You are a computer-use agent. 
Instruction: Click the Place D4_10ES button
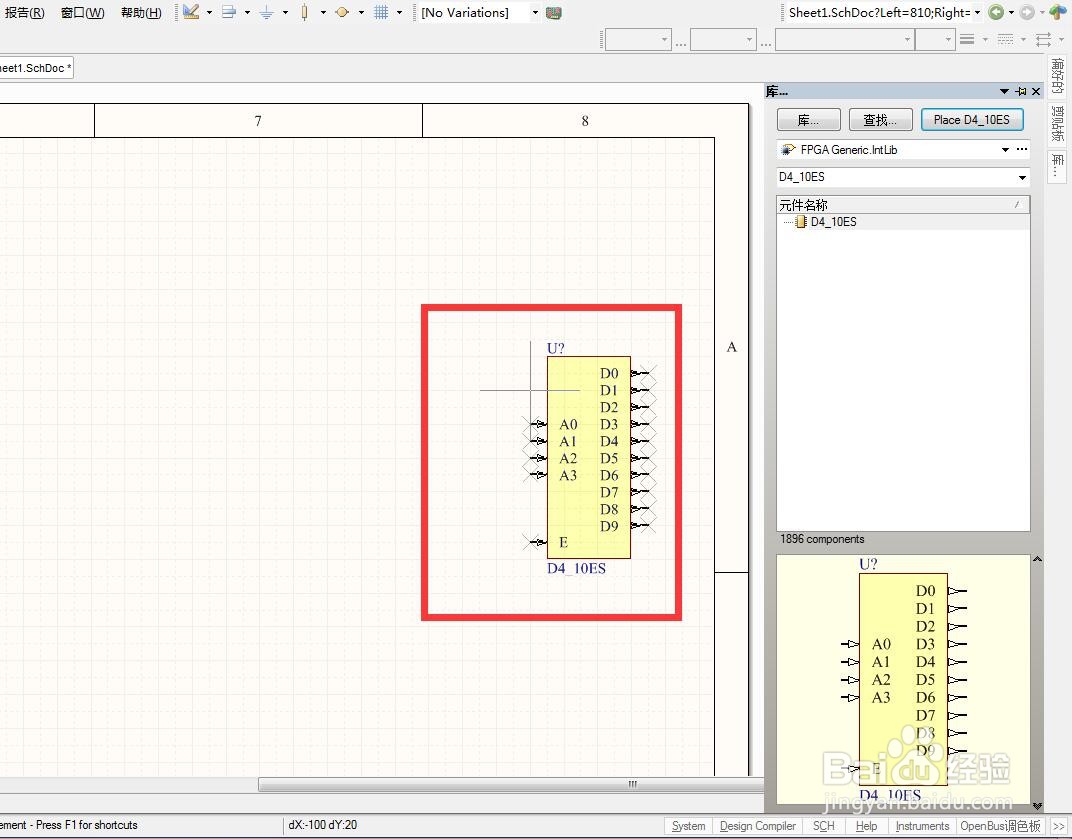pos(972,120)
